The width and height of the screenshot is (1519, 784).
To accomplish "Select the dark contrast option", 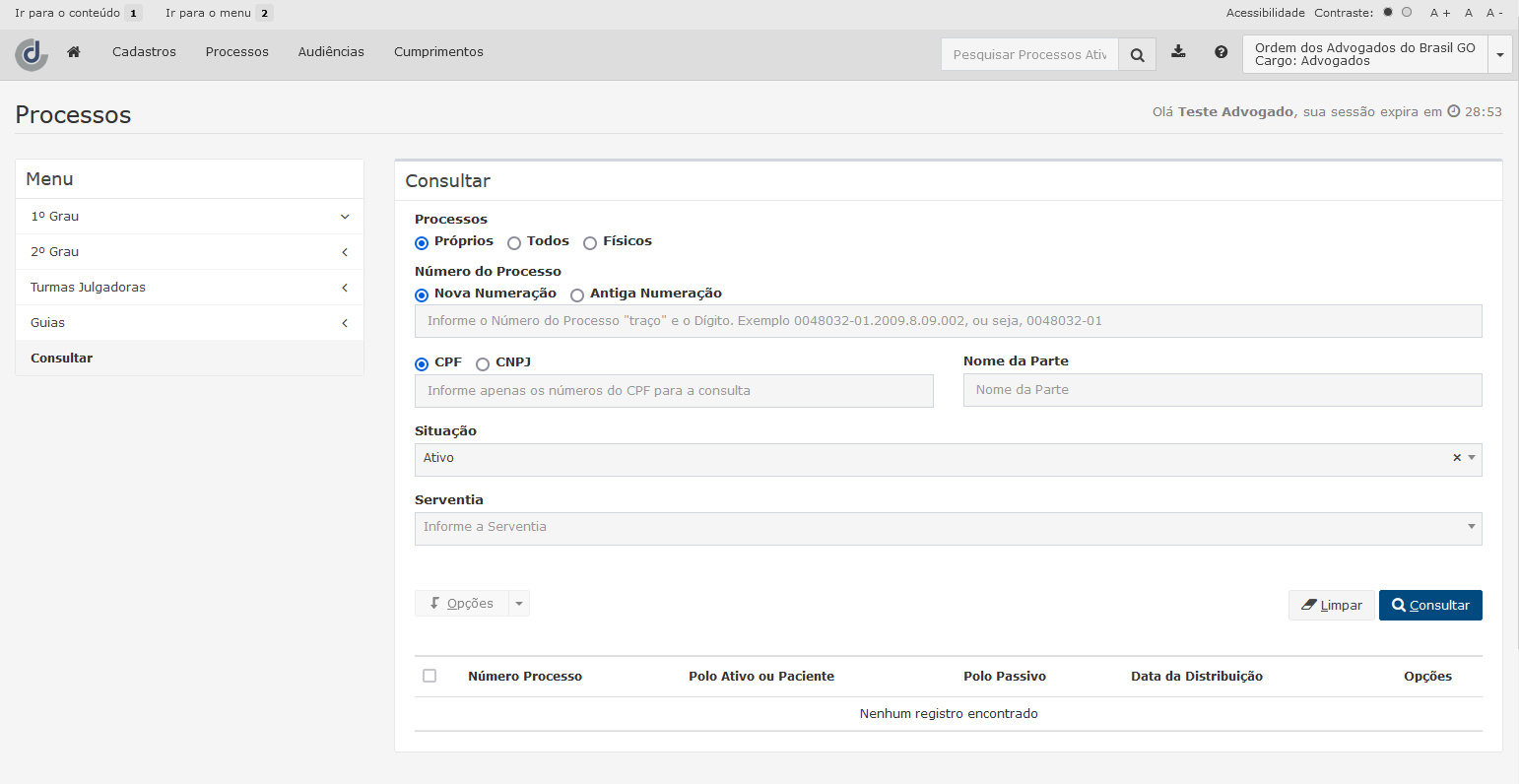I will [1388, 13].
